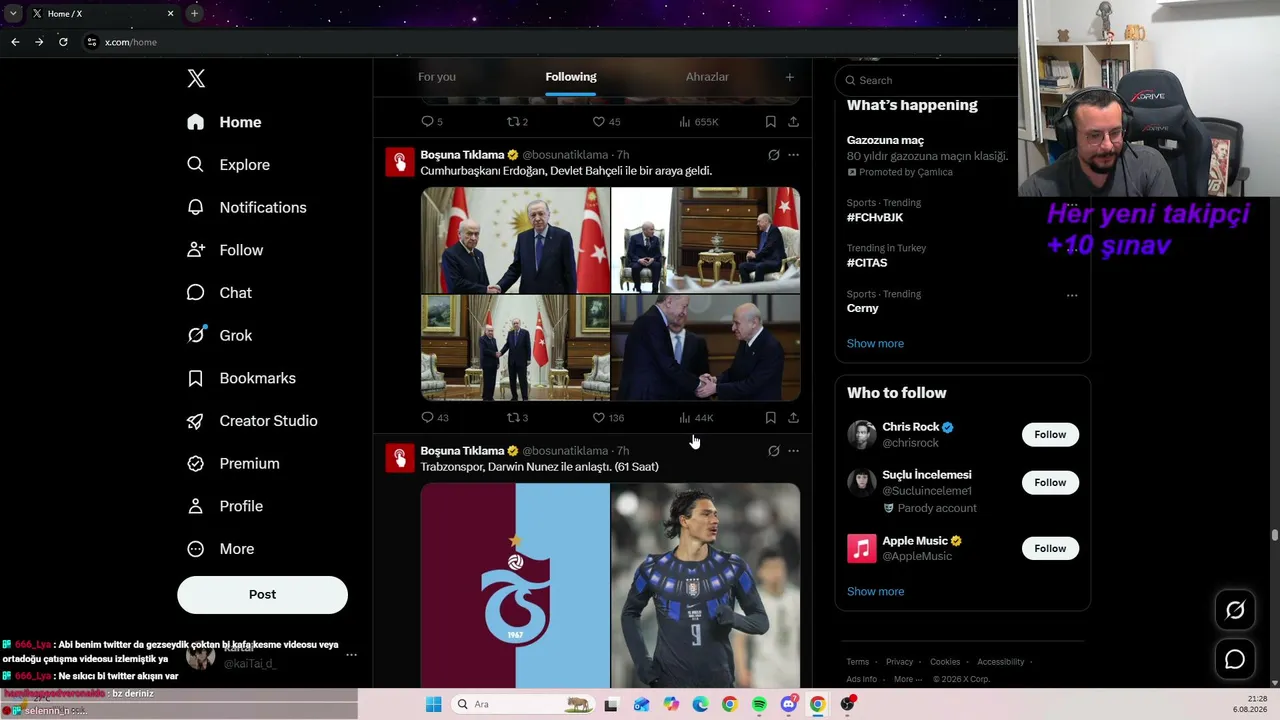Share the post with 655K views

(793, 122)
